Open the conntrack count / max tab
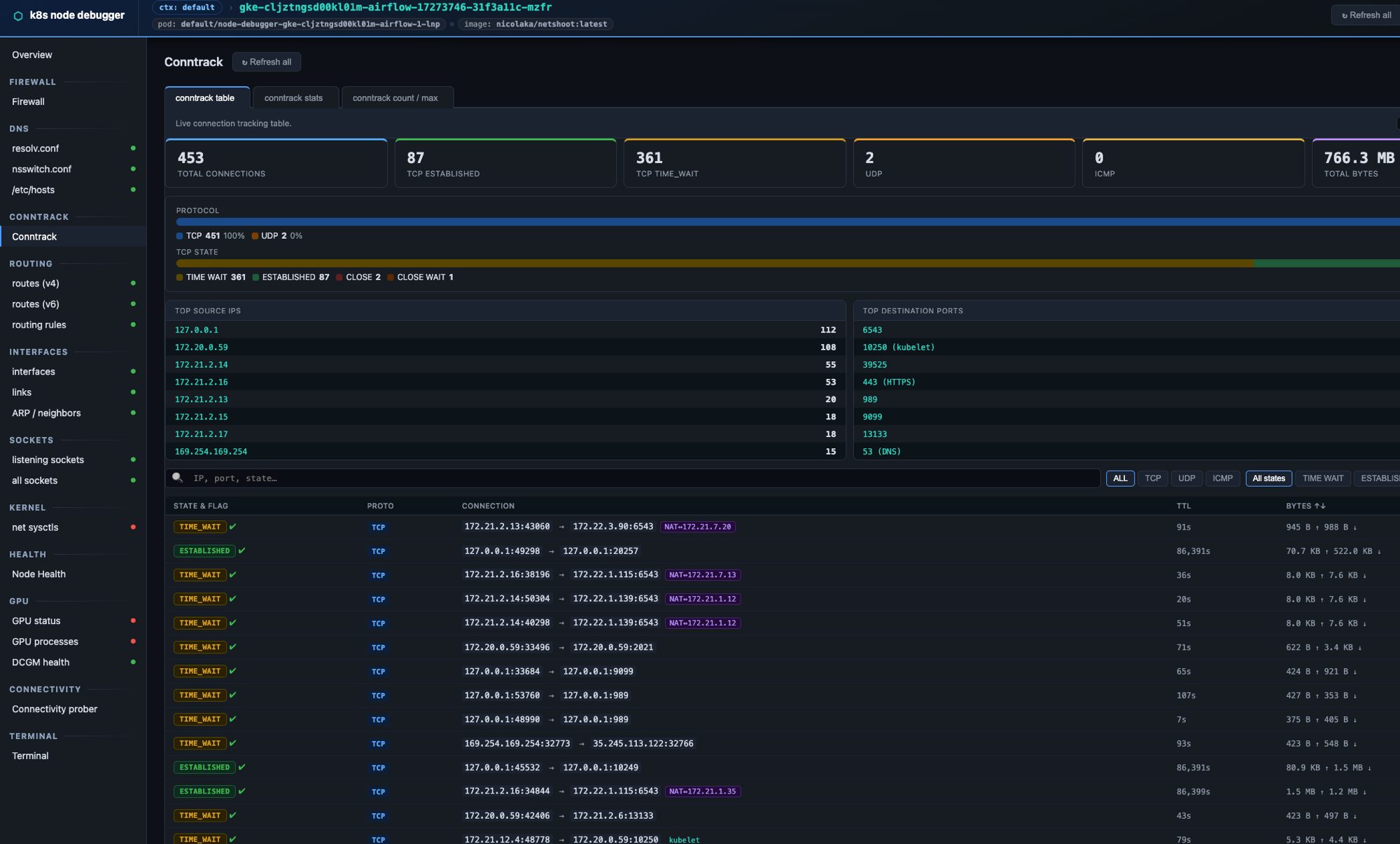Viewport: 1400px width, 844px height. tap(395, 98)
